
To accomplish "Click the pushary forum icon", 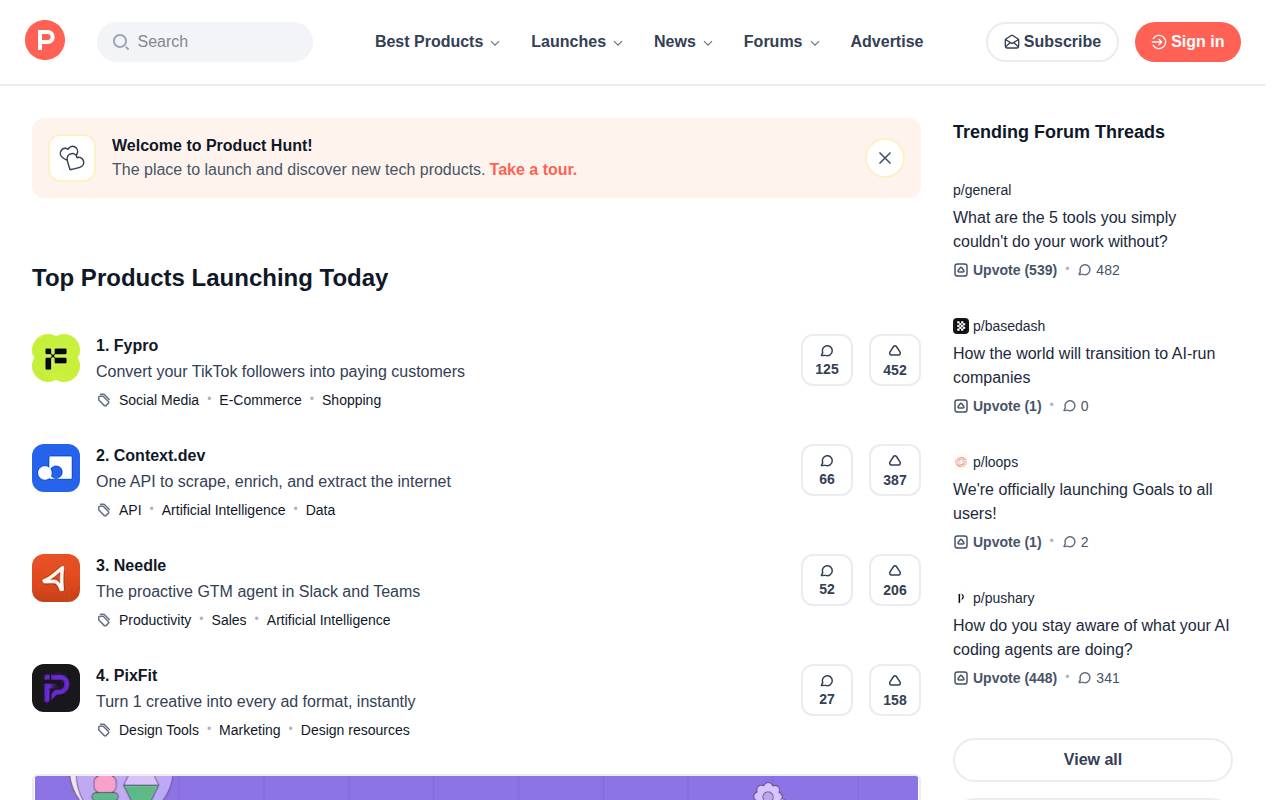I will [961, 598].
